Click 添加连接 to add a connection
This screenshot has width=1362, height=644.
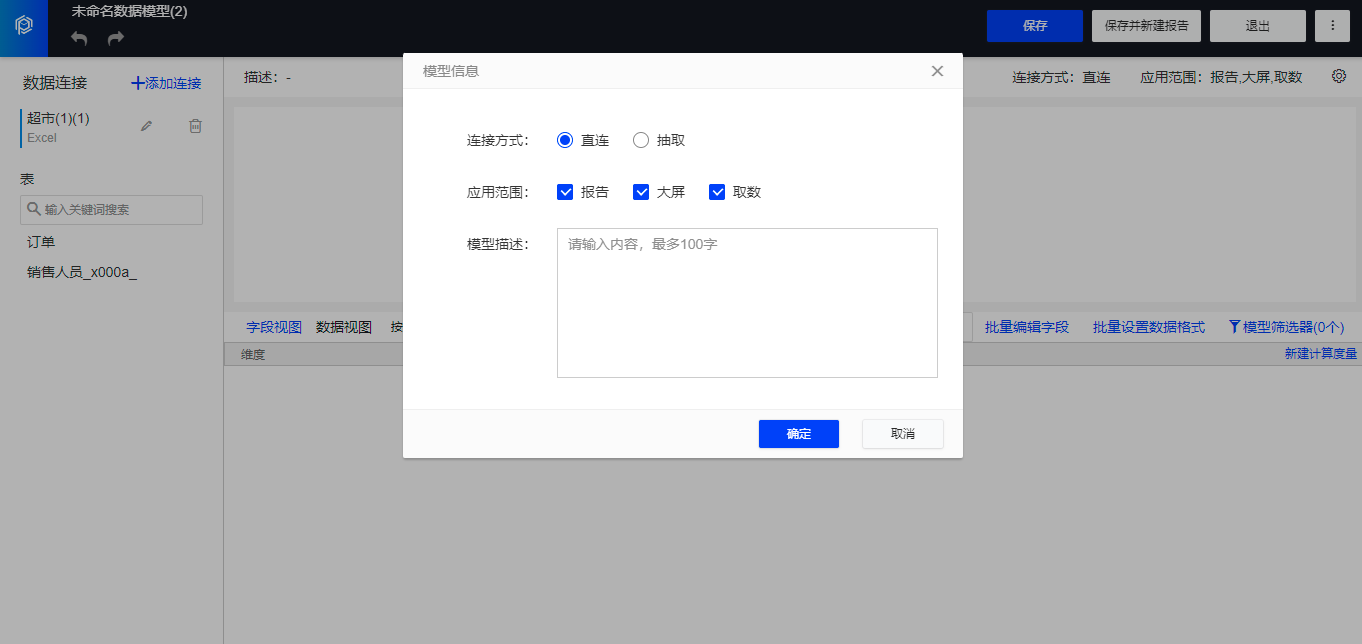tap(166, 83)
